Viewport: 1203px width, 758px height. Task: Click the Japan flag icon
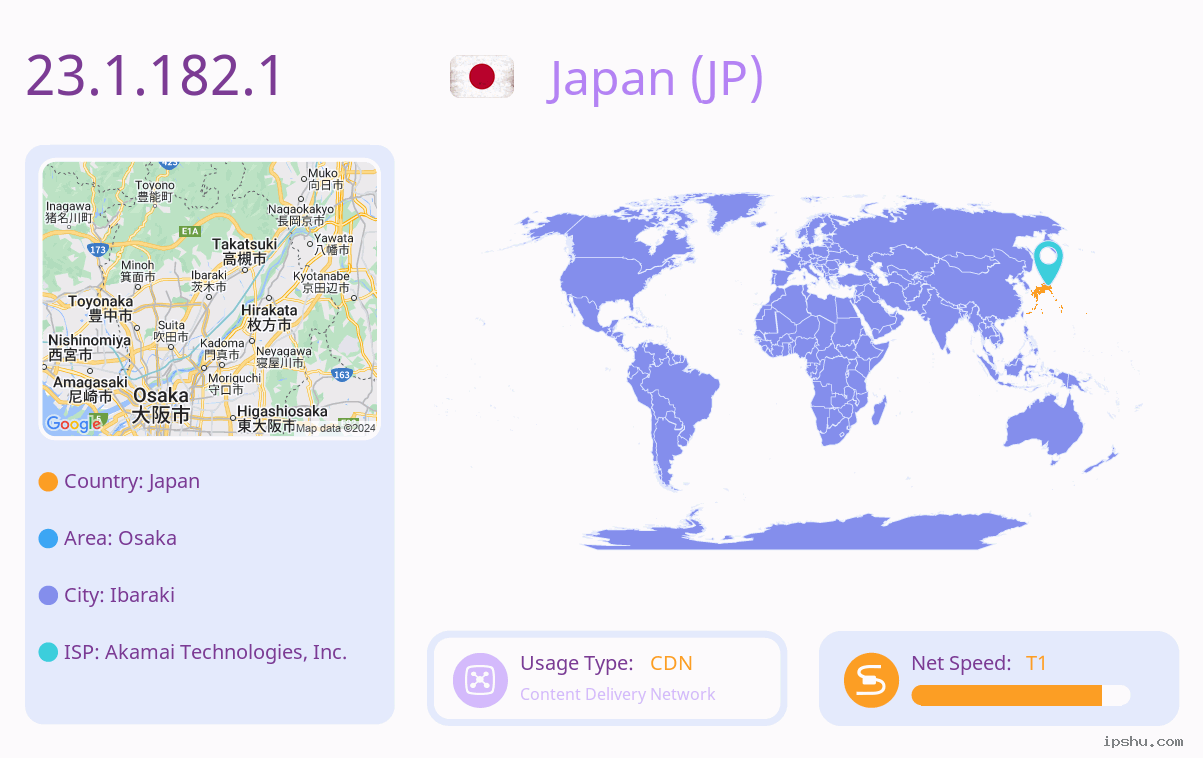coord(482,77)
